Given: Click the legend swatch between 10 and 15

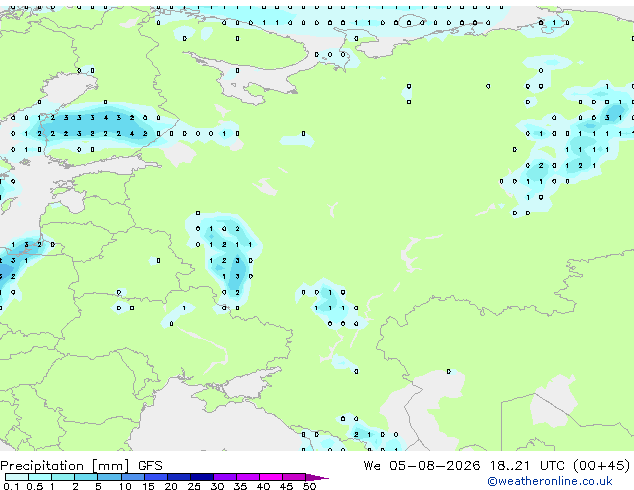Looking at the screenshot, I should coord(133,477).
